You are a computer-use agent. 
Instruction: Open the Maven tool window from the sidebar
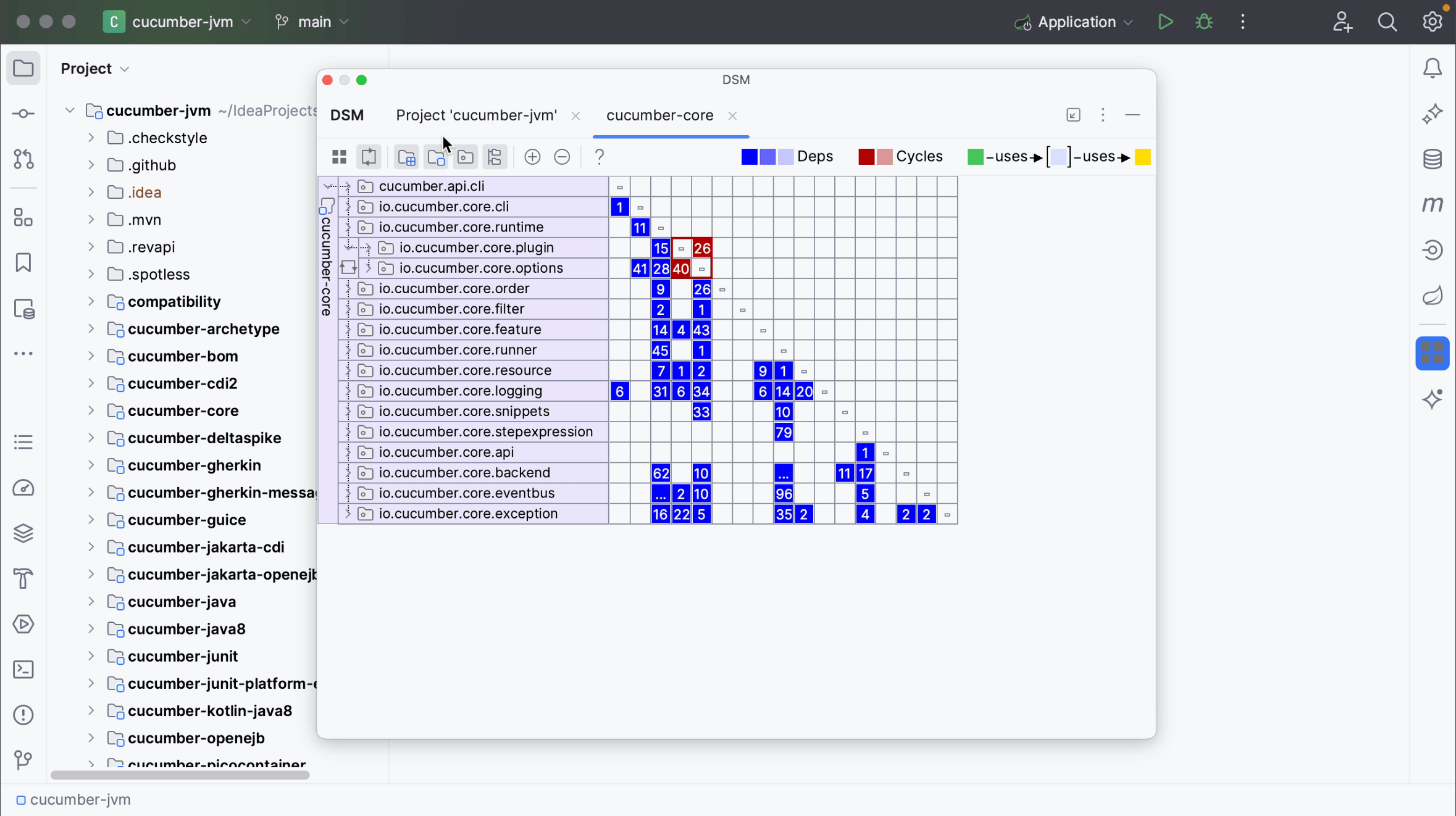[x=1433, y=204]
